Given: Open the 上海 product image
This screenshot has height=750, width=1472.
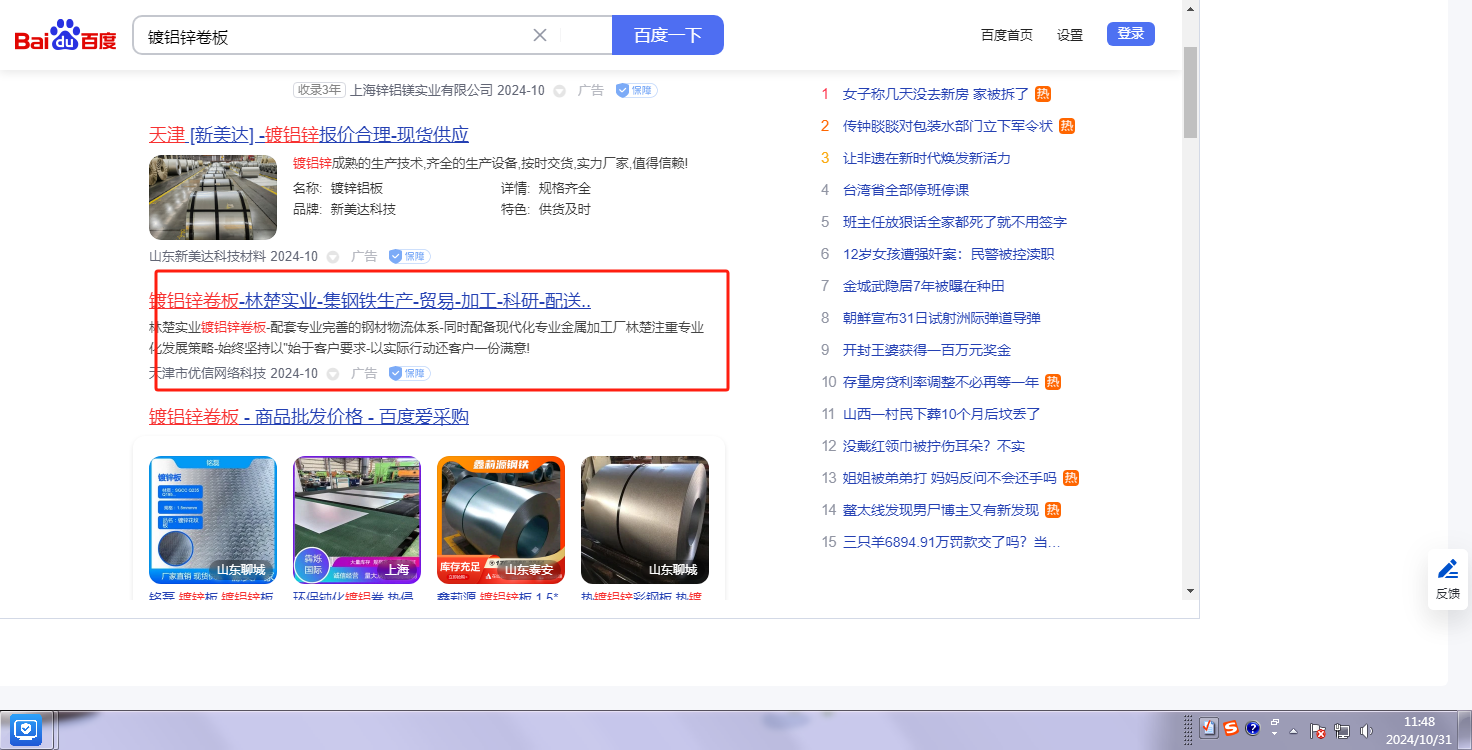Looking at the screenshot, I should tap(357, 520).
